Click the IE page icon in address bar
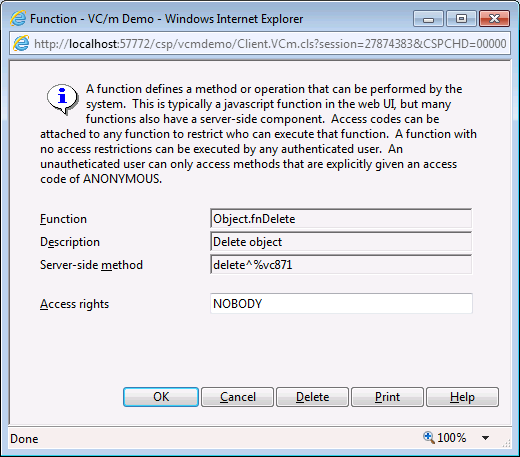 point(21,44)
